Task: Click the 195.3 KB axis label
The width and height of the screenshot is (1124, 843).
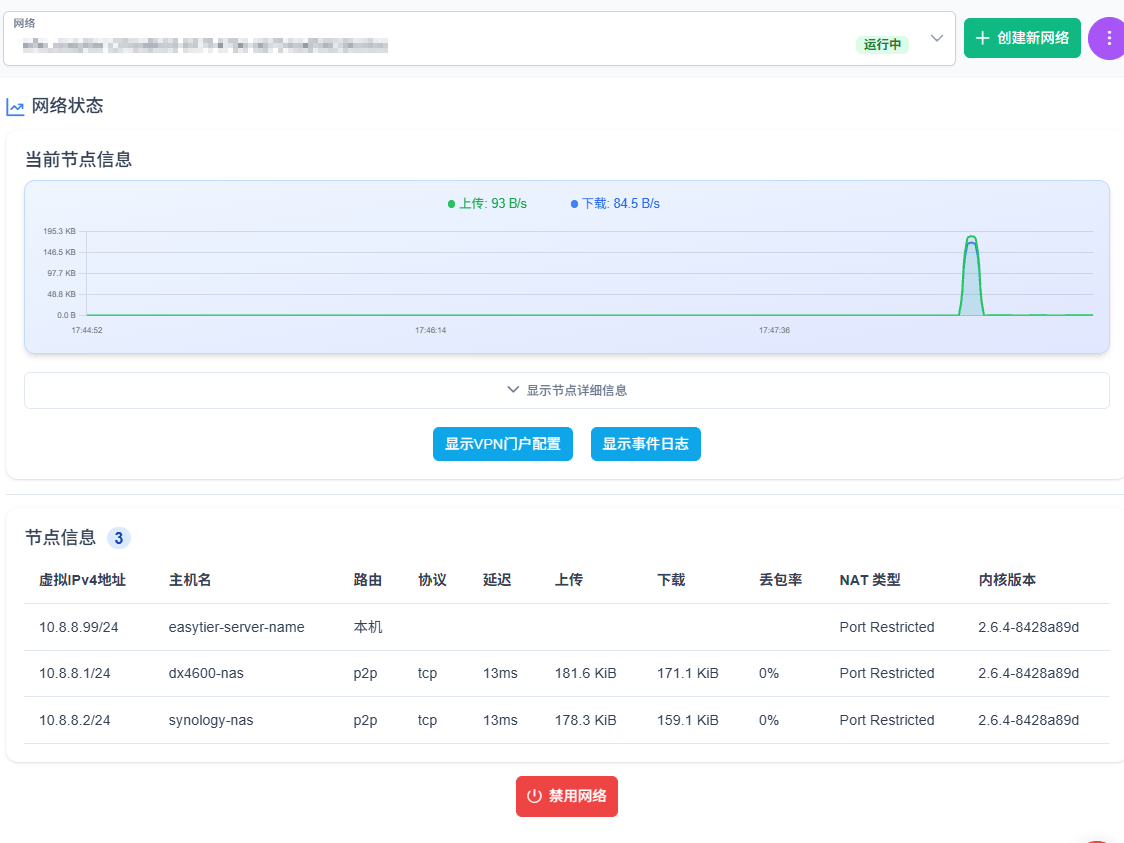Action: tap(59, 232)
